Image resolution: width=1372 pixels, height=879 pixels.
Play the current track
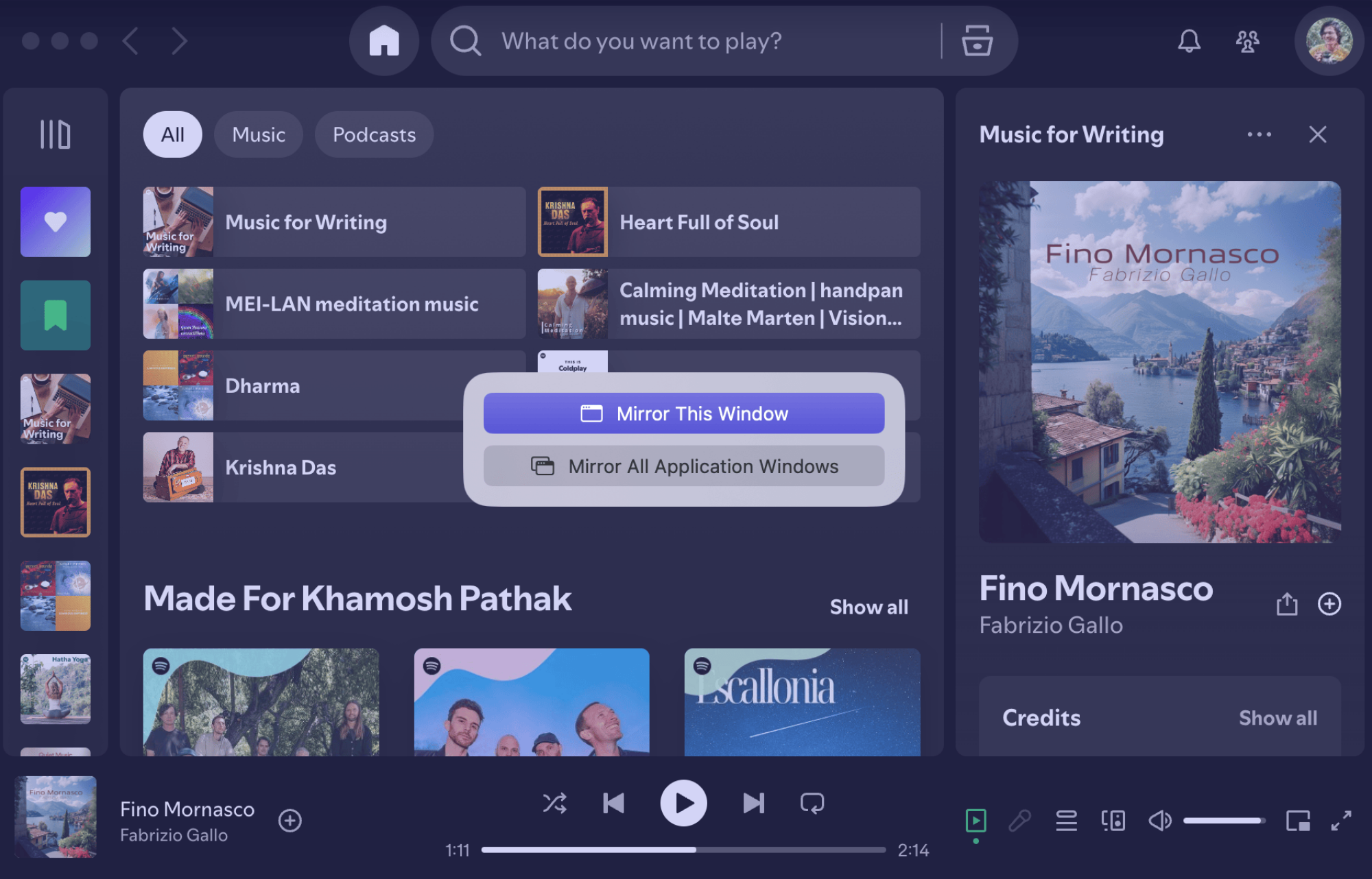click(x=684, y=803)
